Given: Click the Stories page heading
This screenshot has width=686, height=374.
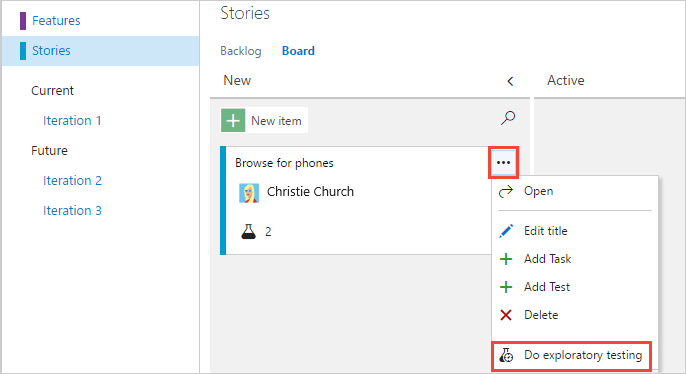Looking at the screenshot, I should (x=245, y=13).
